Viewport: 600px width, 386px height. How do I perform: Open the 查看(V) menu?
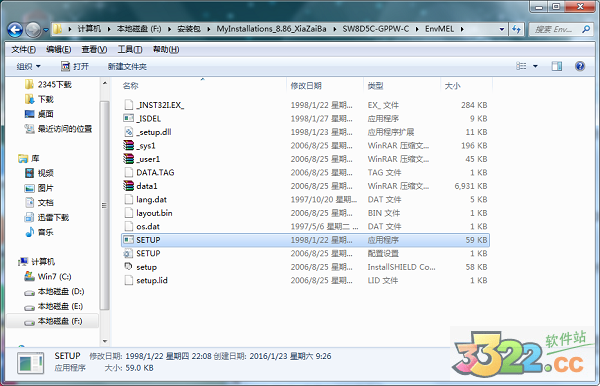[x=94, y=49]
